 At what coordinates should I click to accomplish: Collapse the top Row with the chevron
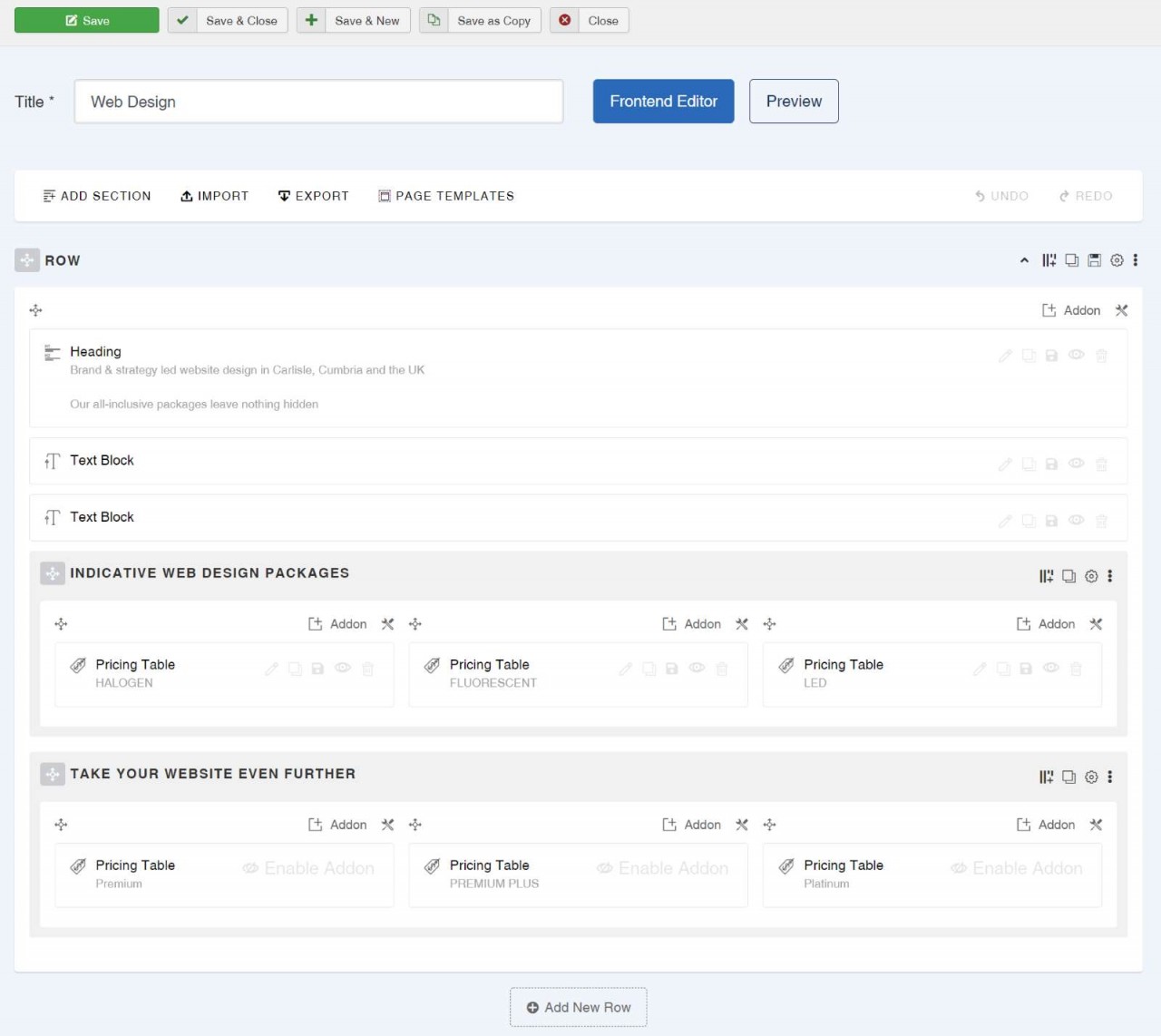tap(1024, 260)
